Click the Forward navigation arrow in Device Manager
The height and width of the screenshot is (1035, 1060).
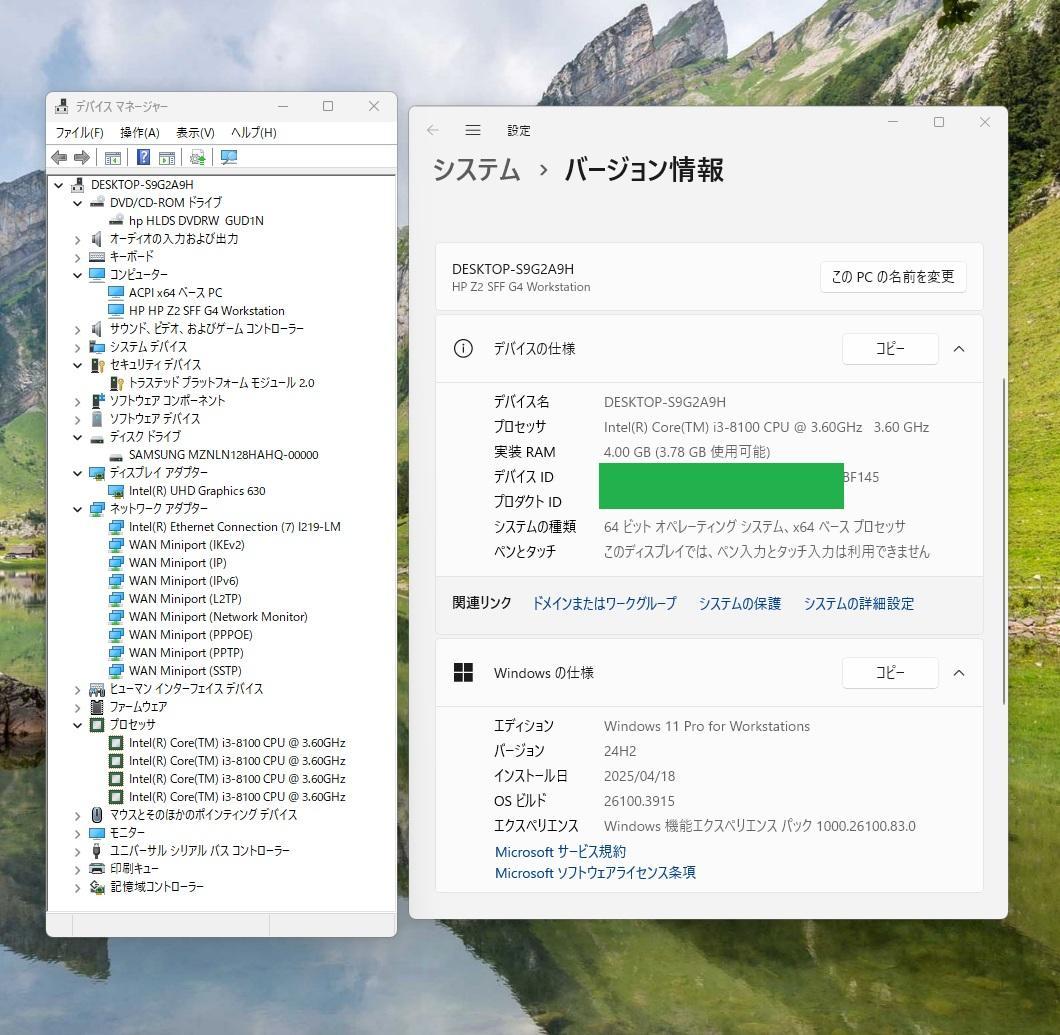click(80, 157)
